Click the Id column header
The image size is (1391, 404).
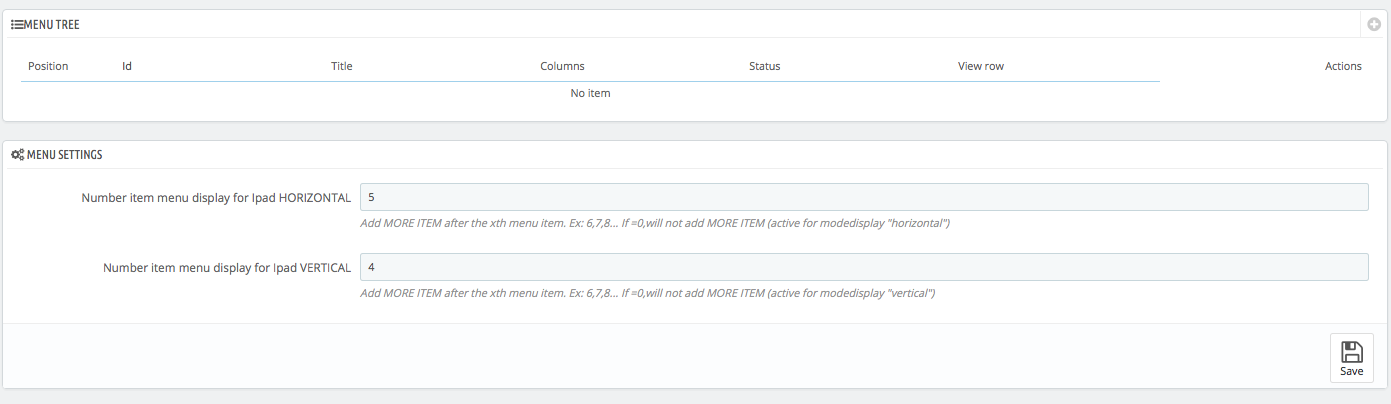(x=127, y=66)
